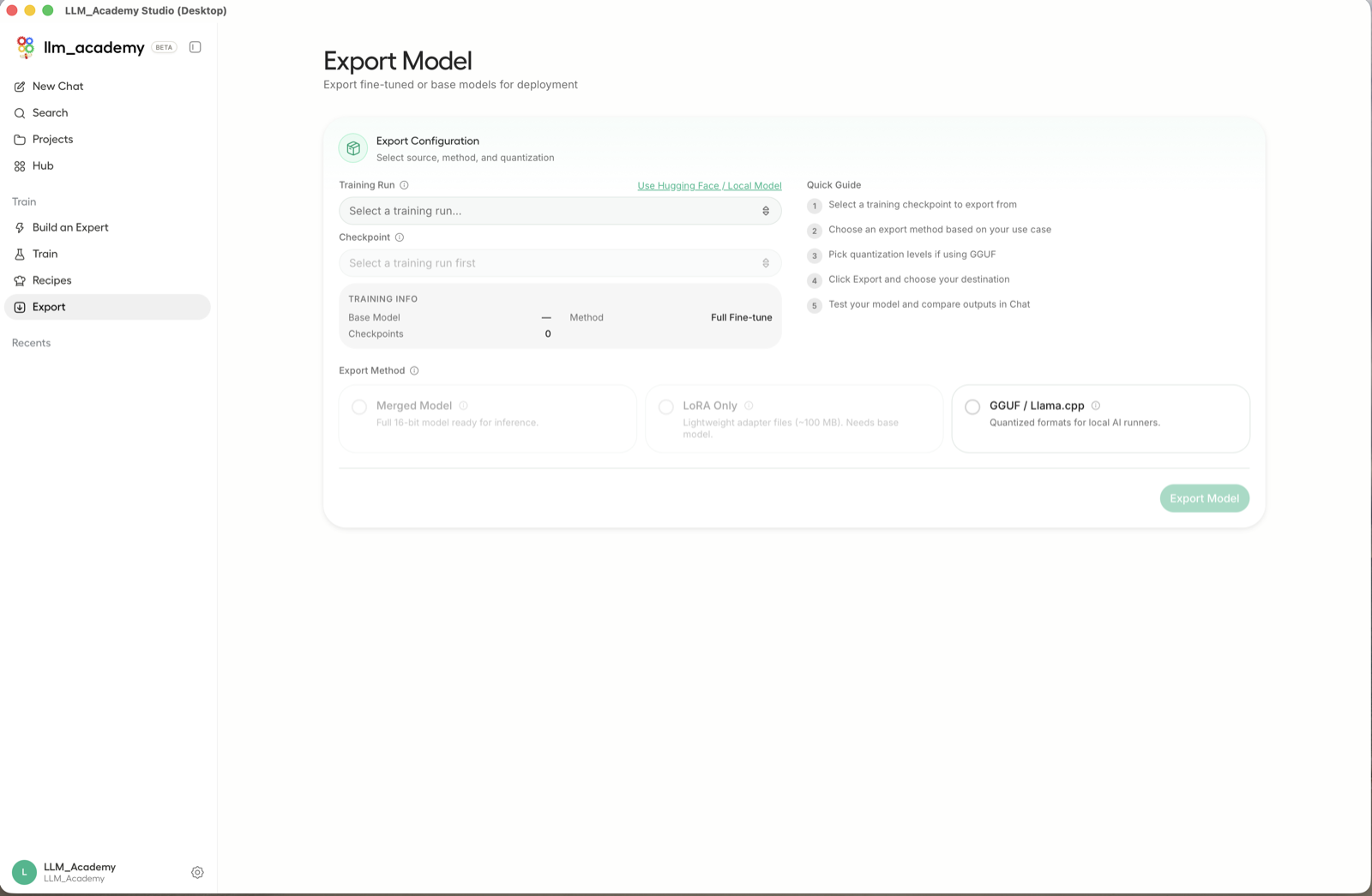Click the Export Model page heading
The image size is (1372, 896).
click(398, 61)
